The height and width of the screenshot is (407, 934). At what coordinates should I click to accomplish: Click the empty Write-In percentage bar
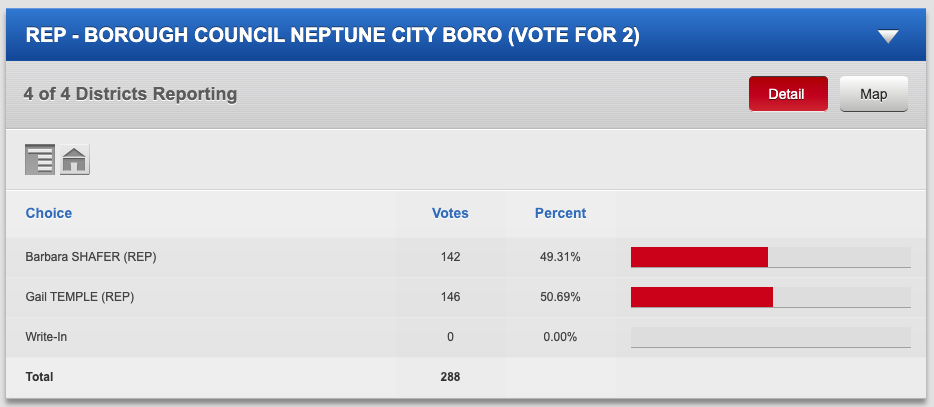click(771, 337)
